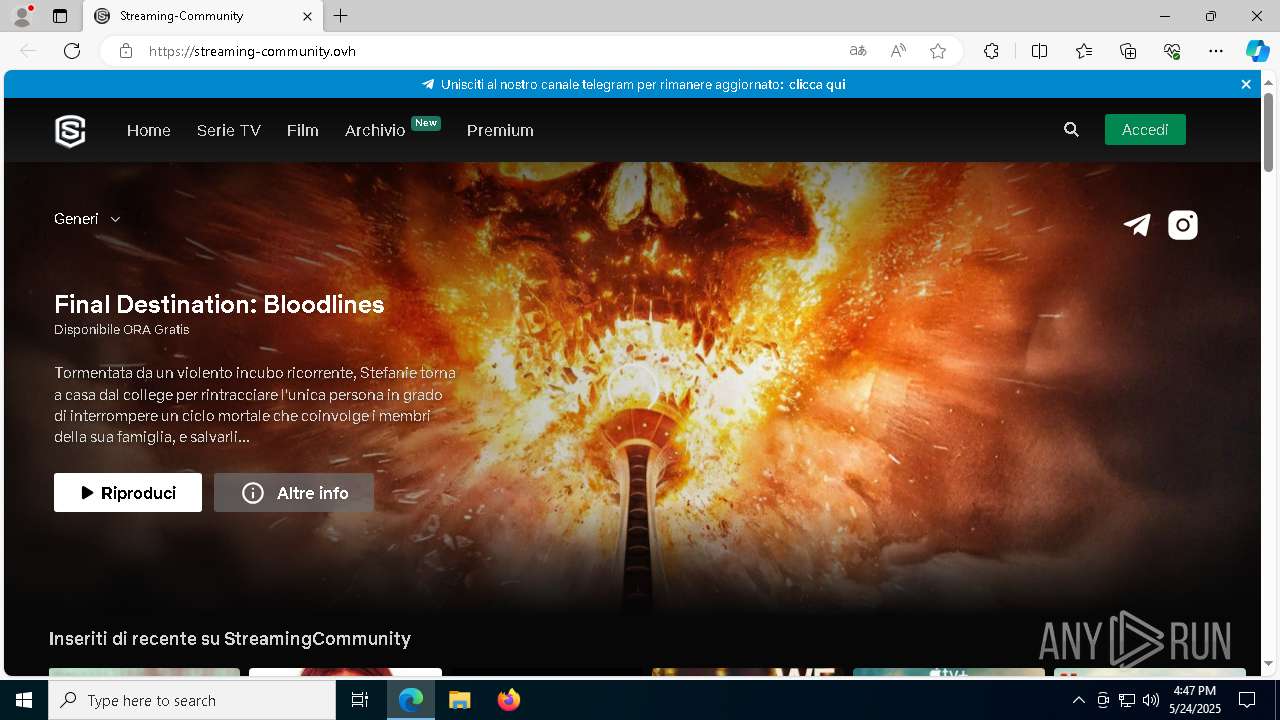Open the Instagram profile icon
This screenshot has height=720, width=1280.
1183,225
